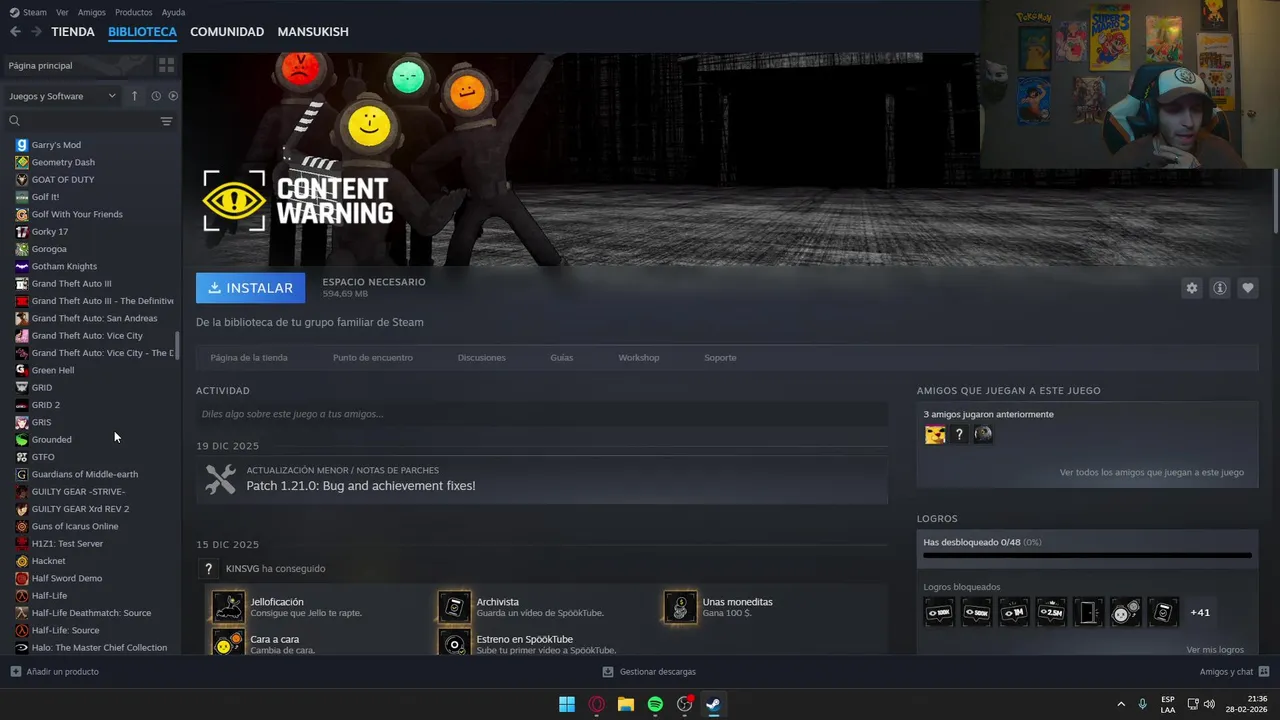1280x720 pixels.
Task: Open the Soporte link
Action: (720, 358)
